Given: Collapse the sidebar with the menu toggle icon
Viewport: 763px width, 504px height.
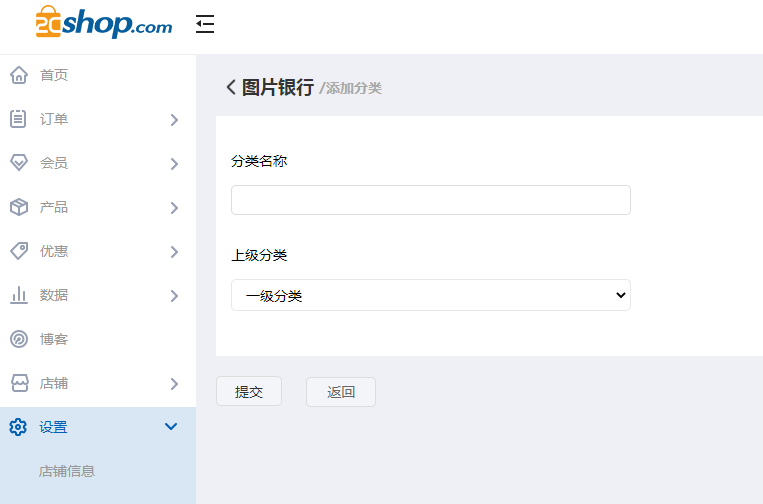Looking at the screenshot, I should pyautogui.click(x=205, y=25).
